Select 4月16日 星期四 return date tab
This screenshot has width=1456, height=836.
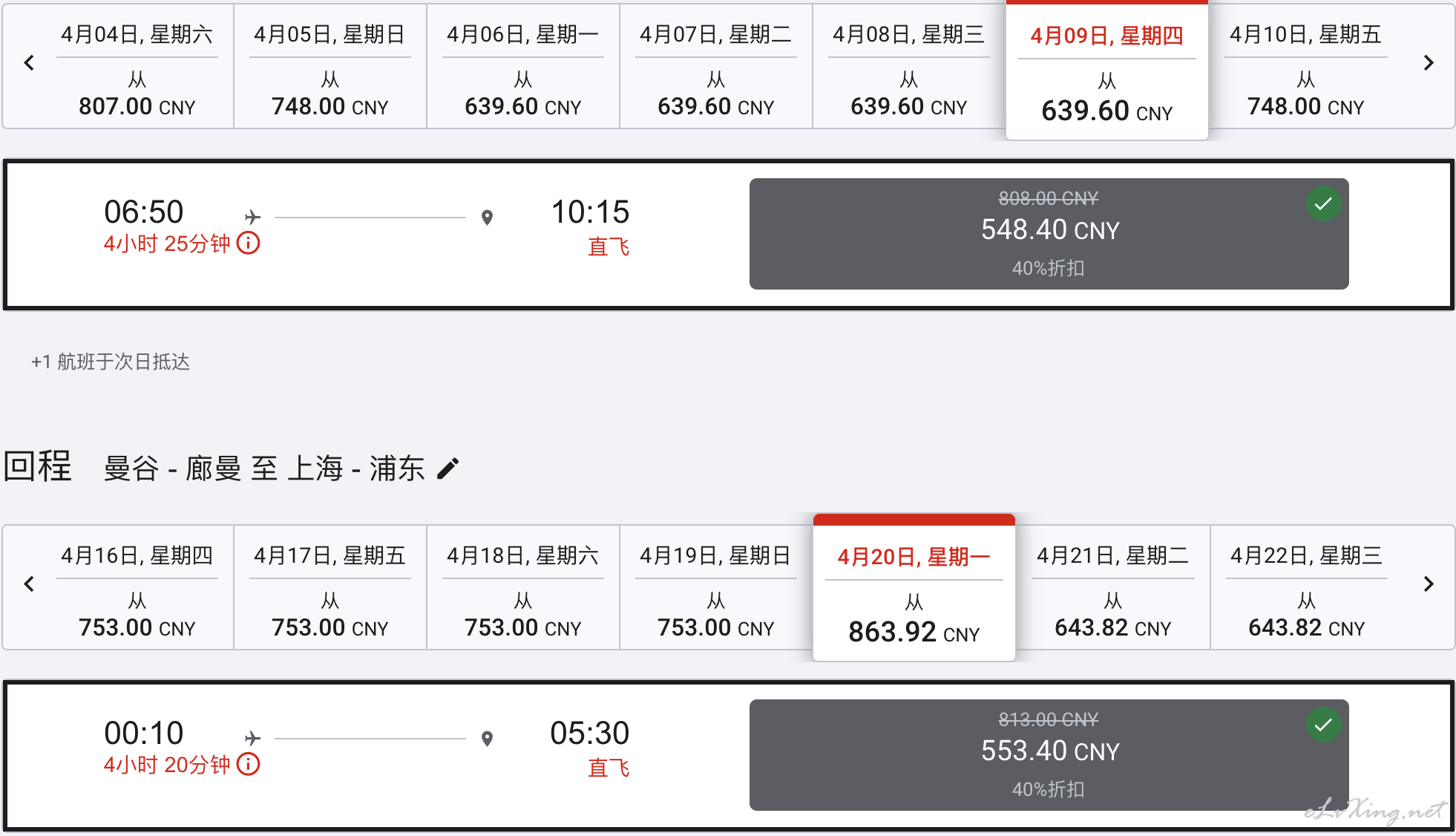click(x=137, y=588)
